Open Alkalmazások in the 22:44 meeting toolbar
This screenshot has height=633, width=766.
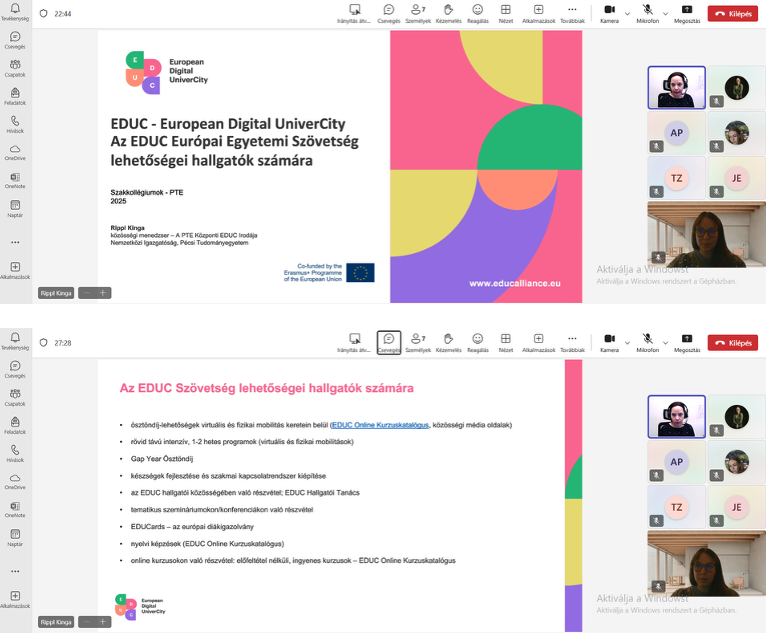[x=538, y=14]
